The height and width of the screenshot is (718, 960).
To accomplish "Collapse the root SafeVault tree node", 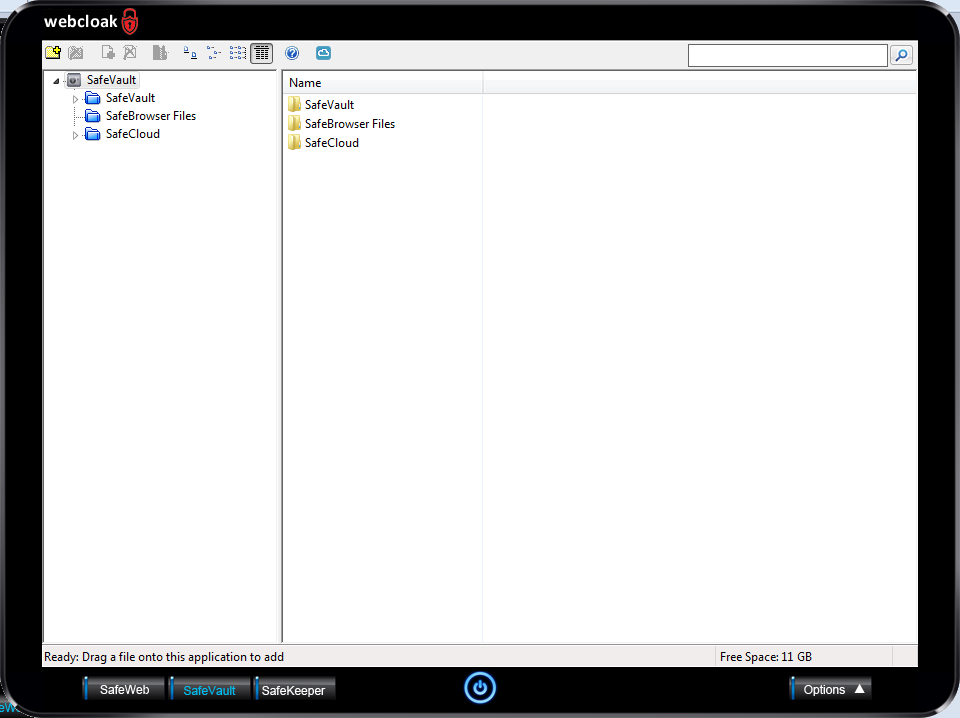I will click(x=56, y=81).
